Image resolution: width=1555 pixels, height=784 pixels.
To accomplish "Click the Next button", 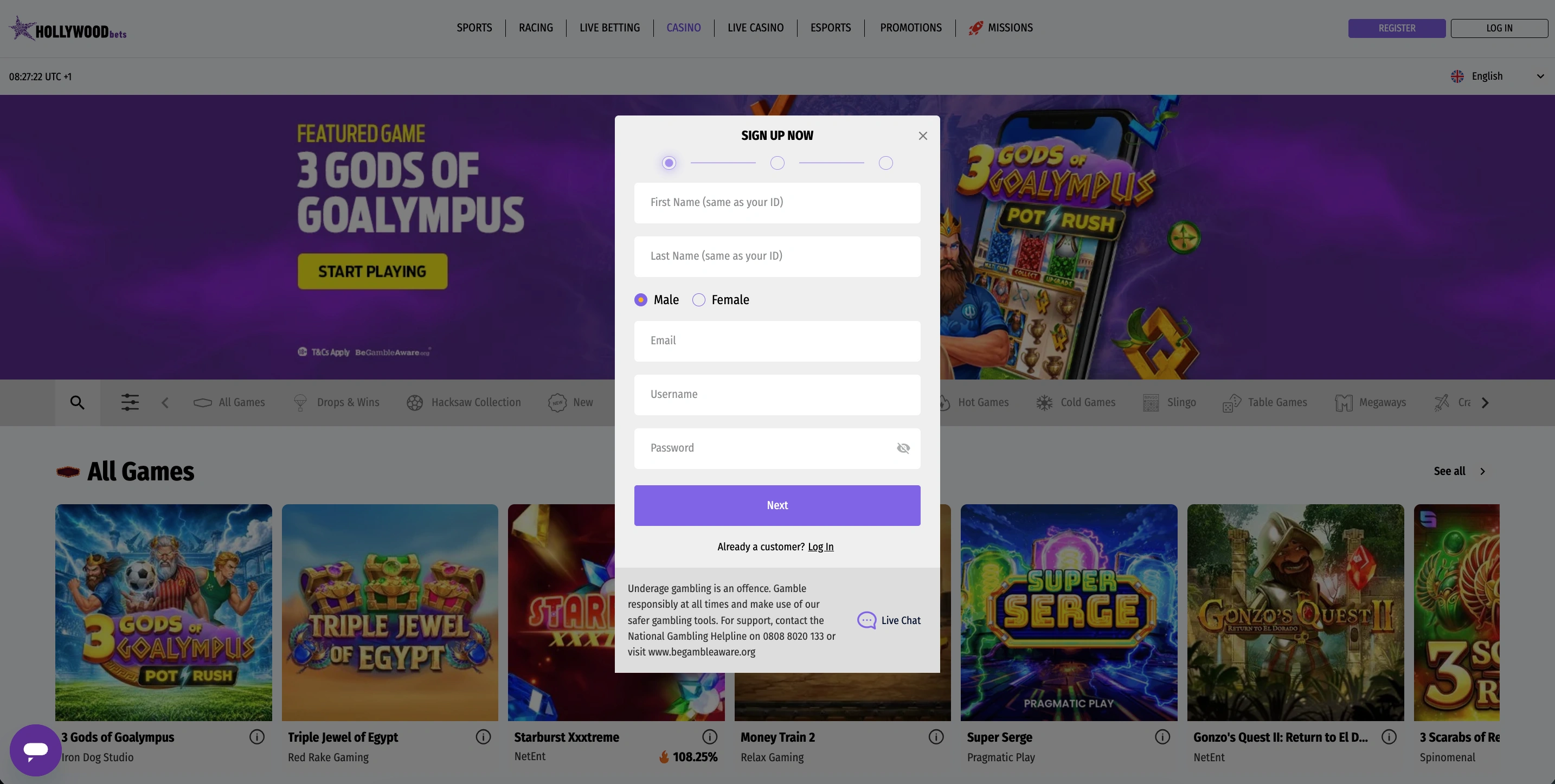I will (x=777, y=505).
